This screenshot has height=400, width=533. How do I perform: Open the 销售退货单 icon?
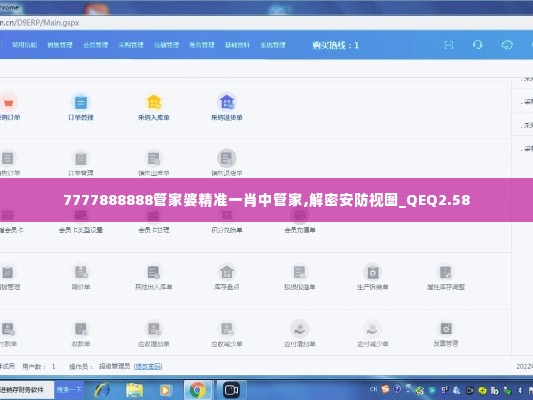coord(227,158)
